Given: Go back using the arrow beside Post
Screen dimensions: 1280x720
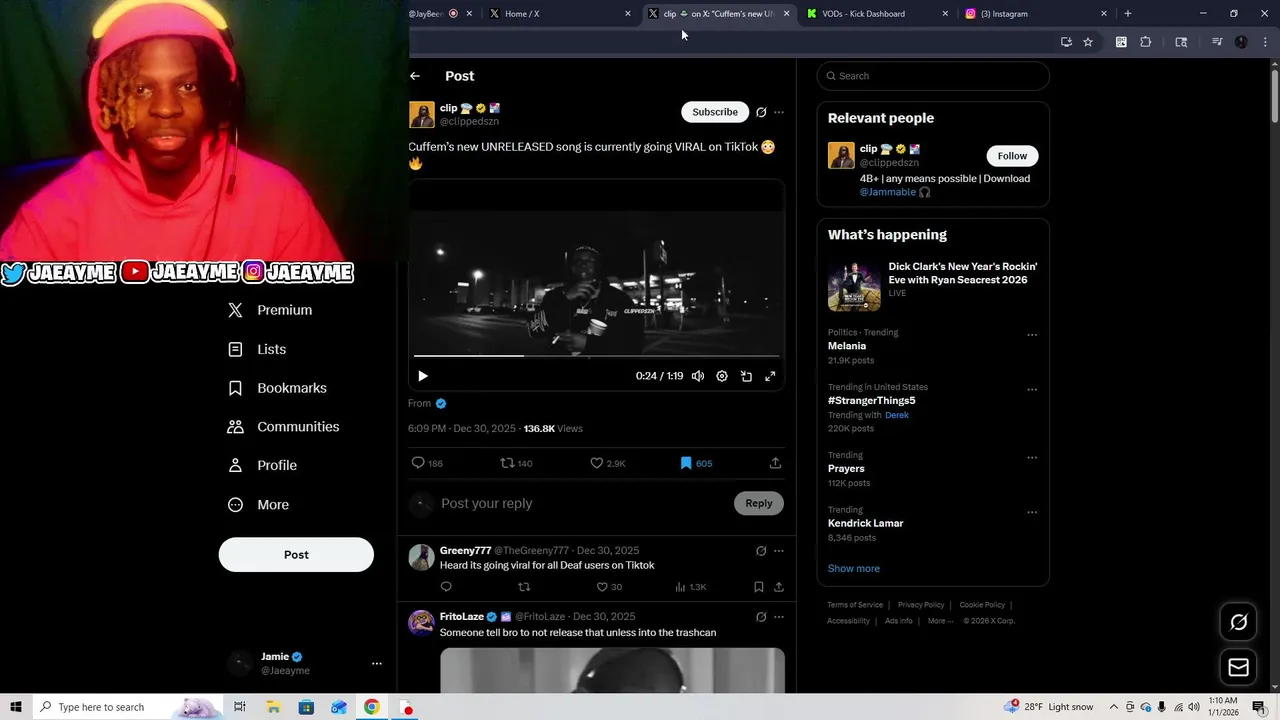Looking at the screenshot, I should 415,76.
